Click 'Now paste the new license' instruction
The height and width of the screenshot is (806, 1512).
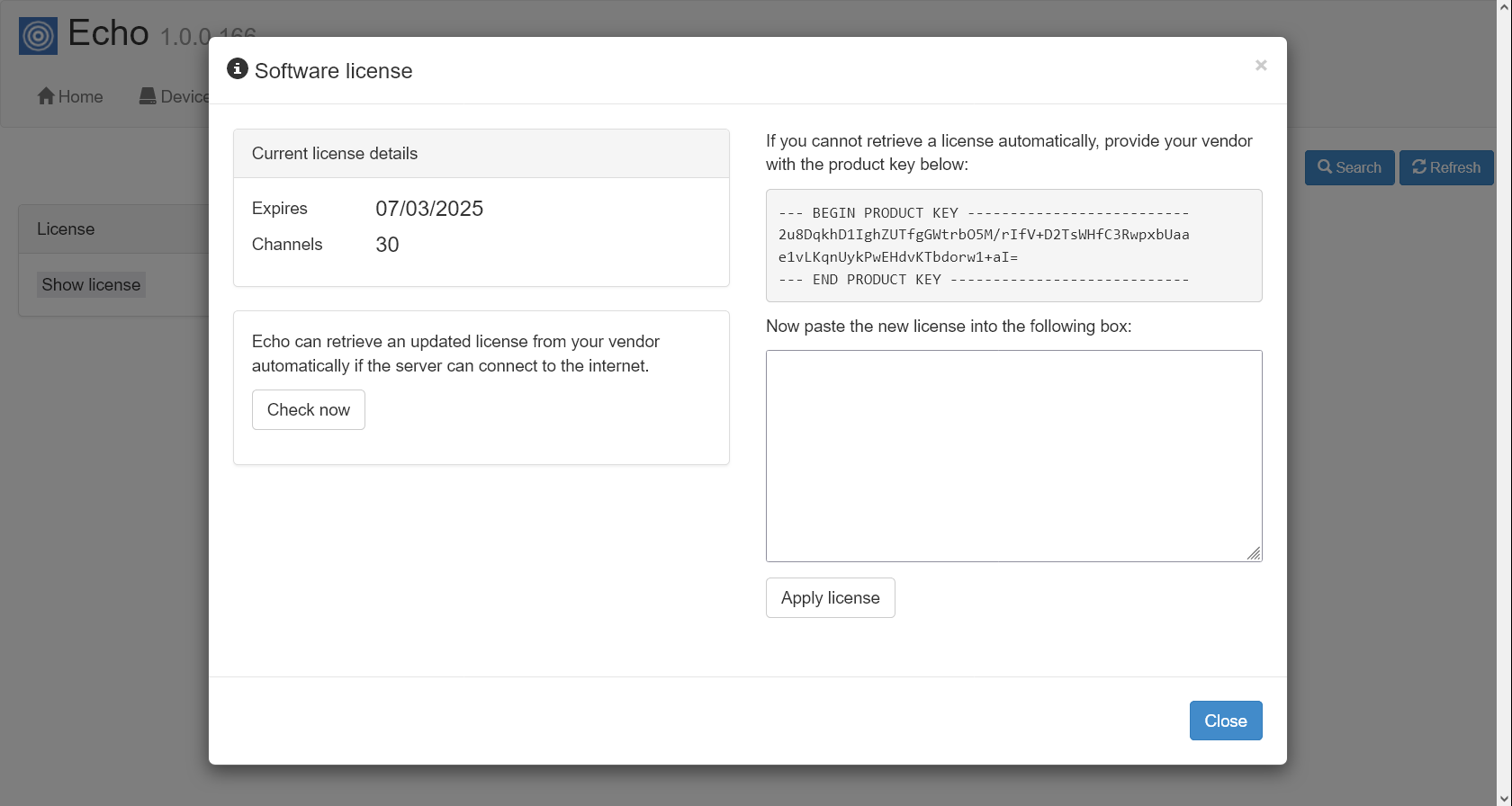pyautogui.click(x=949, y=327)
